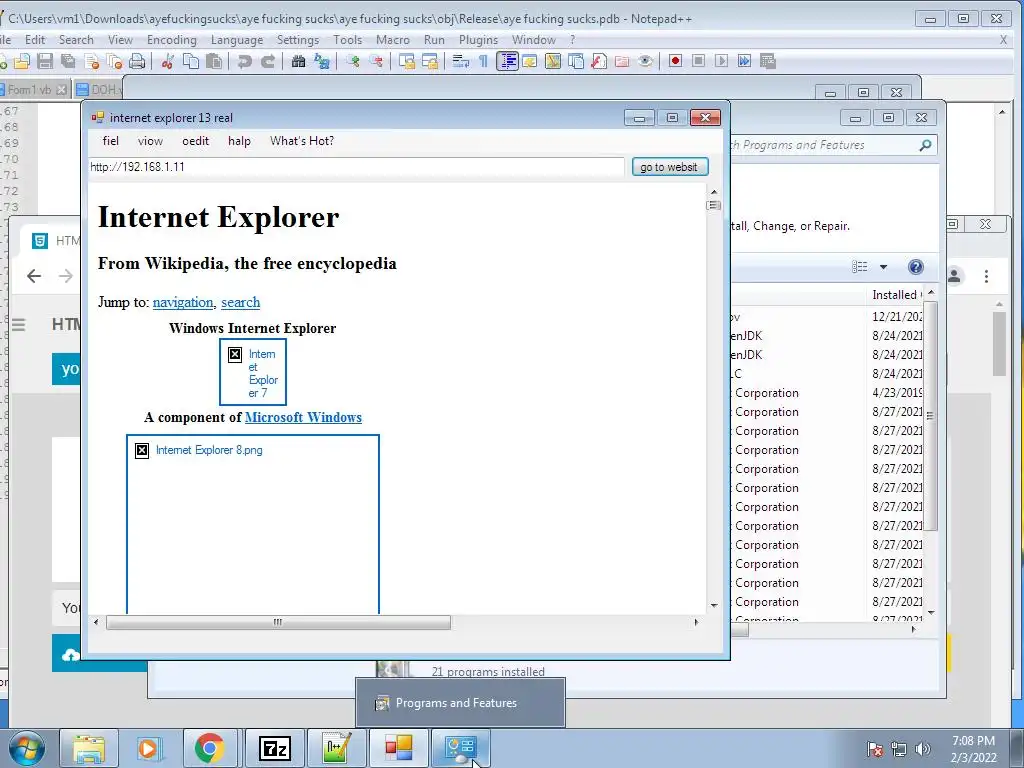Open the 'viow' menu in internet explorer 13
Image resolution: width=1024 pixels, height=768 pixels.
tap(150, 140)
